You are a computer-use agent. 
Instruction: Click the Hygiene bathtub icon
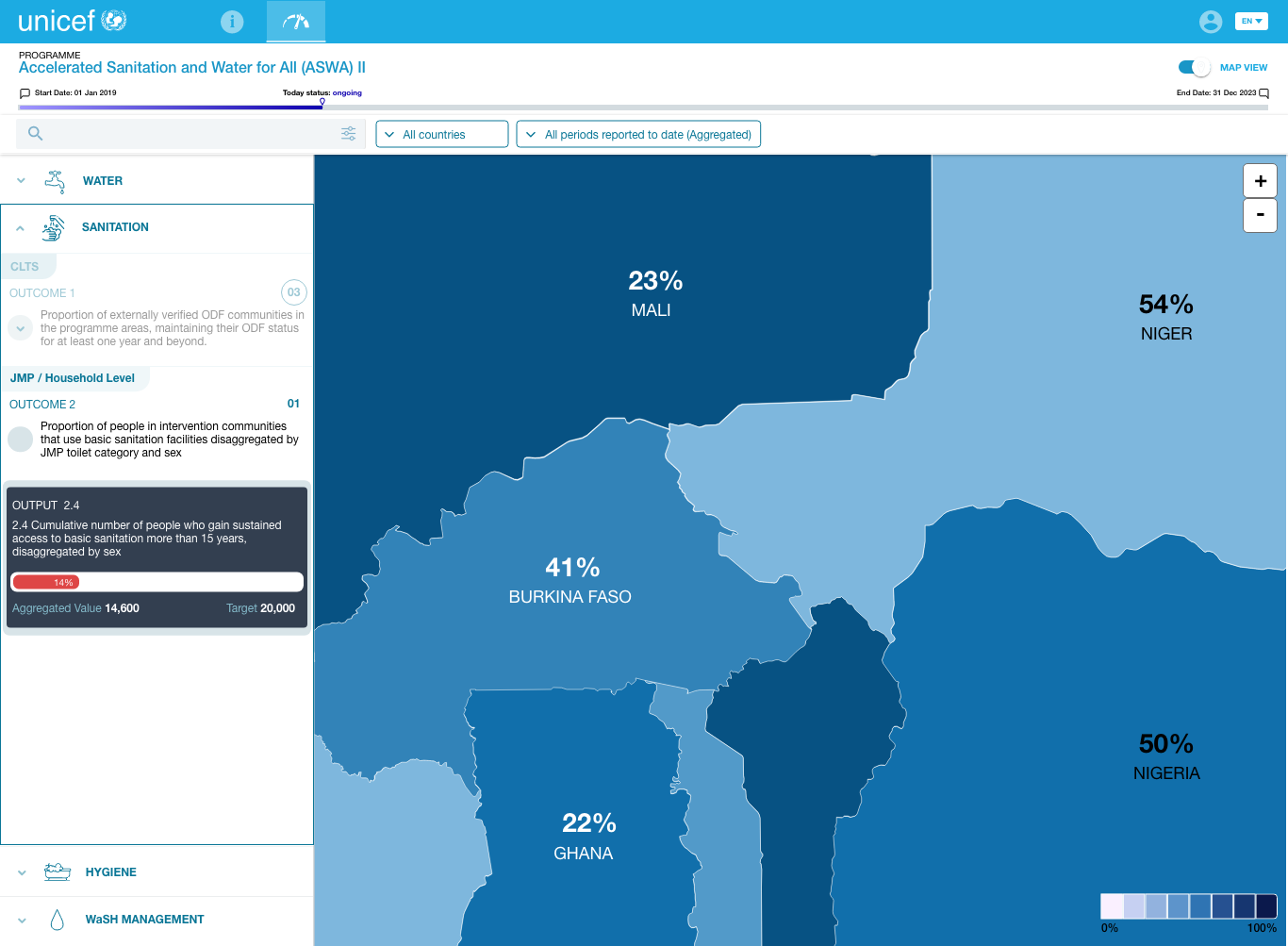pyautogui.click(x=58, y=871)
